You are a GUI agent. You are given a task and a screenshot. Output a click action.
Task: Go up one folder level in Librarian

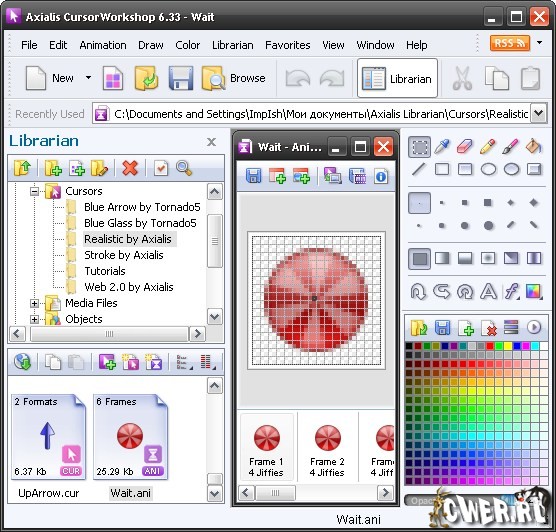[22, 168]
